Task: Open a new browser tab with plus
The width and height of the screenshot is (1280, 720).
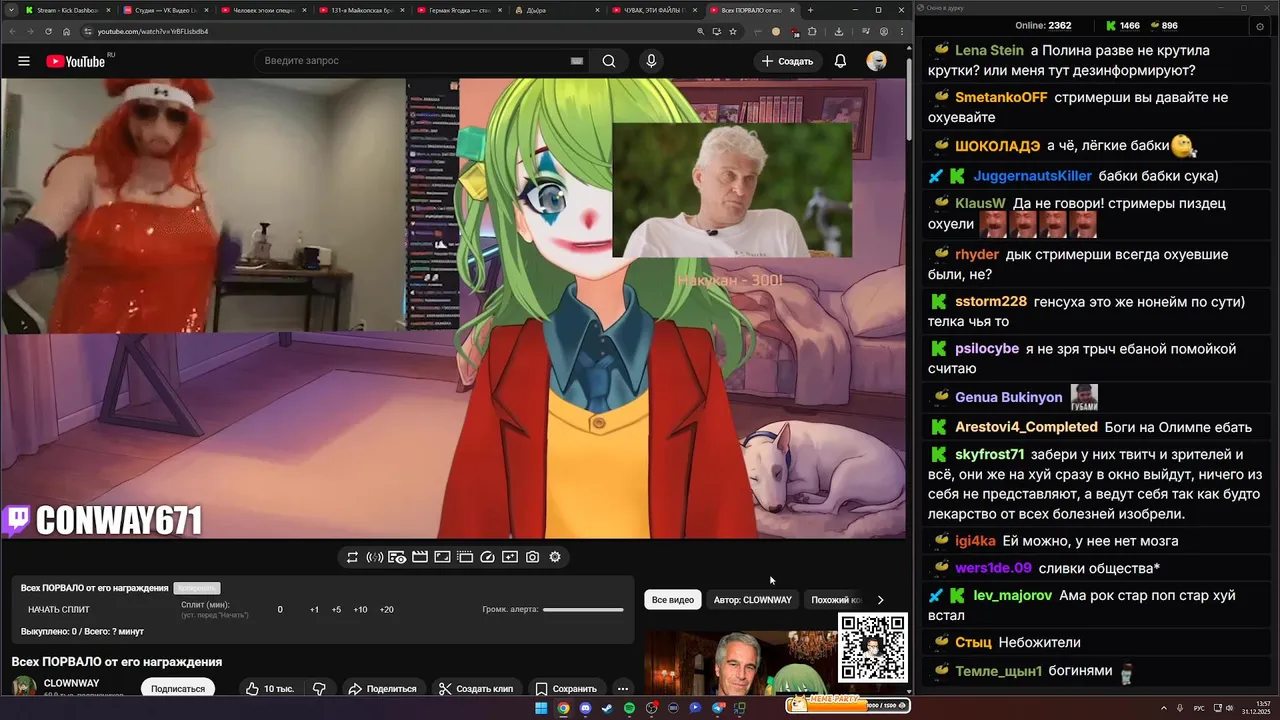Action: pos(810,10)
